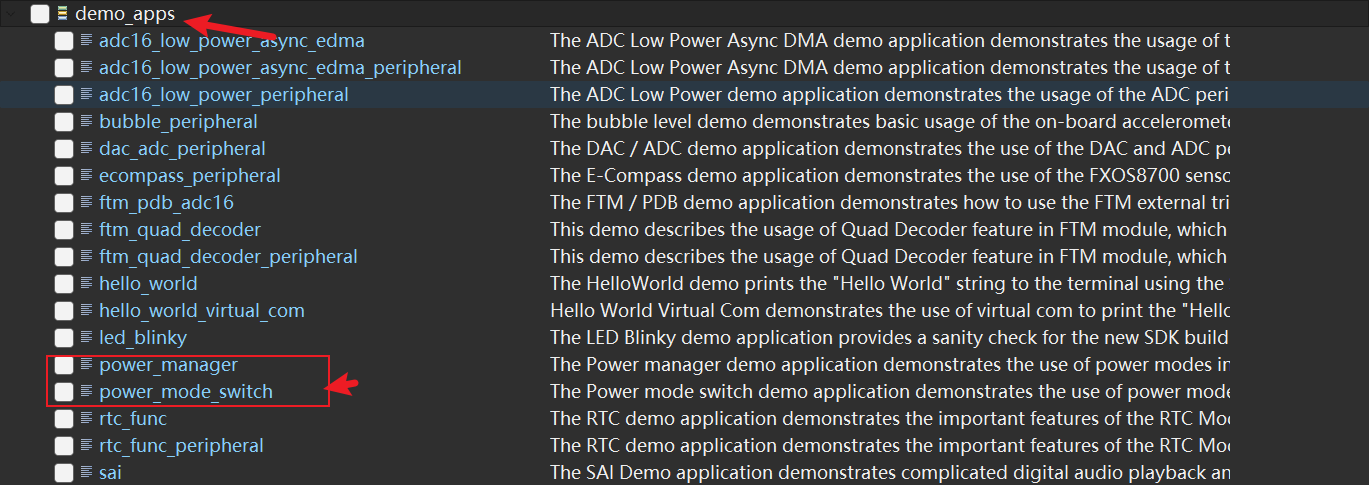The height and width of the screenshot is (485, 1369).
Task: Click the file icon beside ecompass_peripheral
Action: 86,175
